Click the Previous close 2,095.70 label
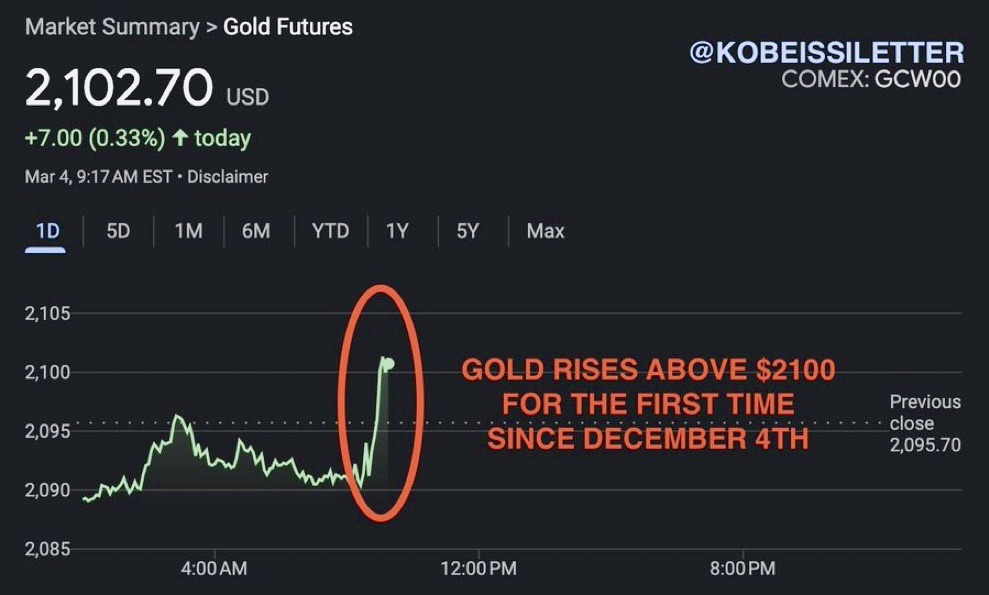989x595 pixels. 925,423
